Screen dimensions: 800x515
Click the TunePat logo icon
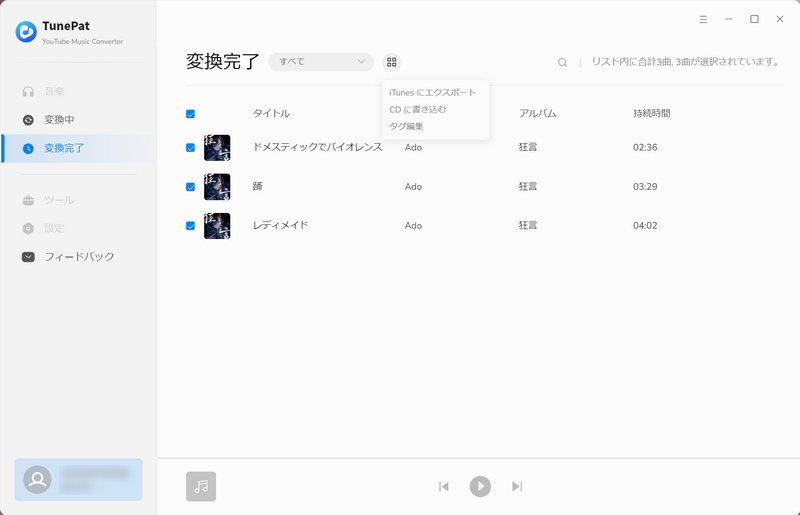(x=26, y=32)
